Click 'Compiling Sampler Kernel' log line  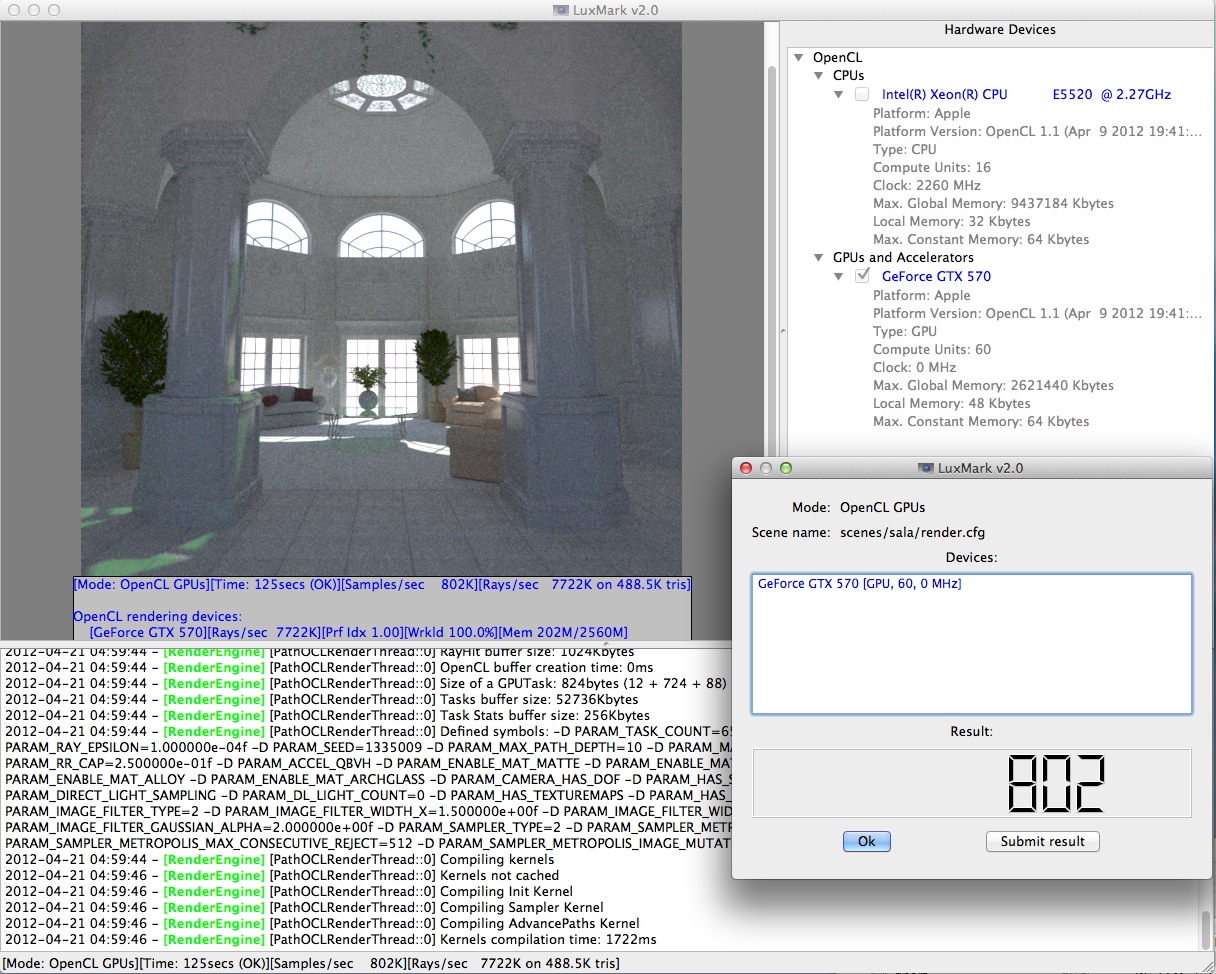tap(304, 907)
